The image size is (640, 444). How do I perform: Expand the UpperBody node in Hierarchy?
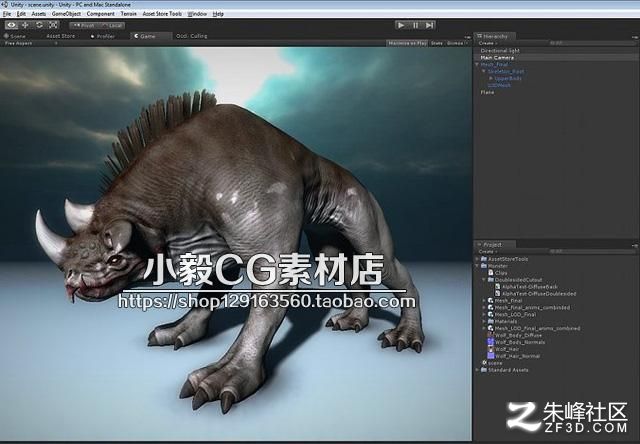(x=491, y=78)
